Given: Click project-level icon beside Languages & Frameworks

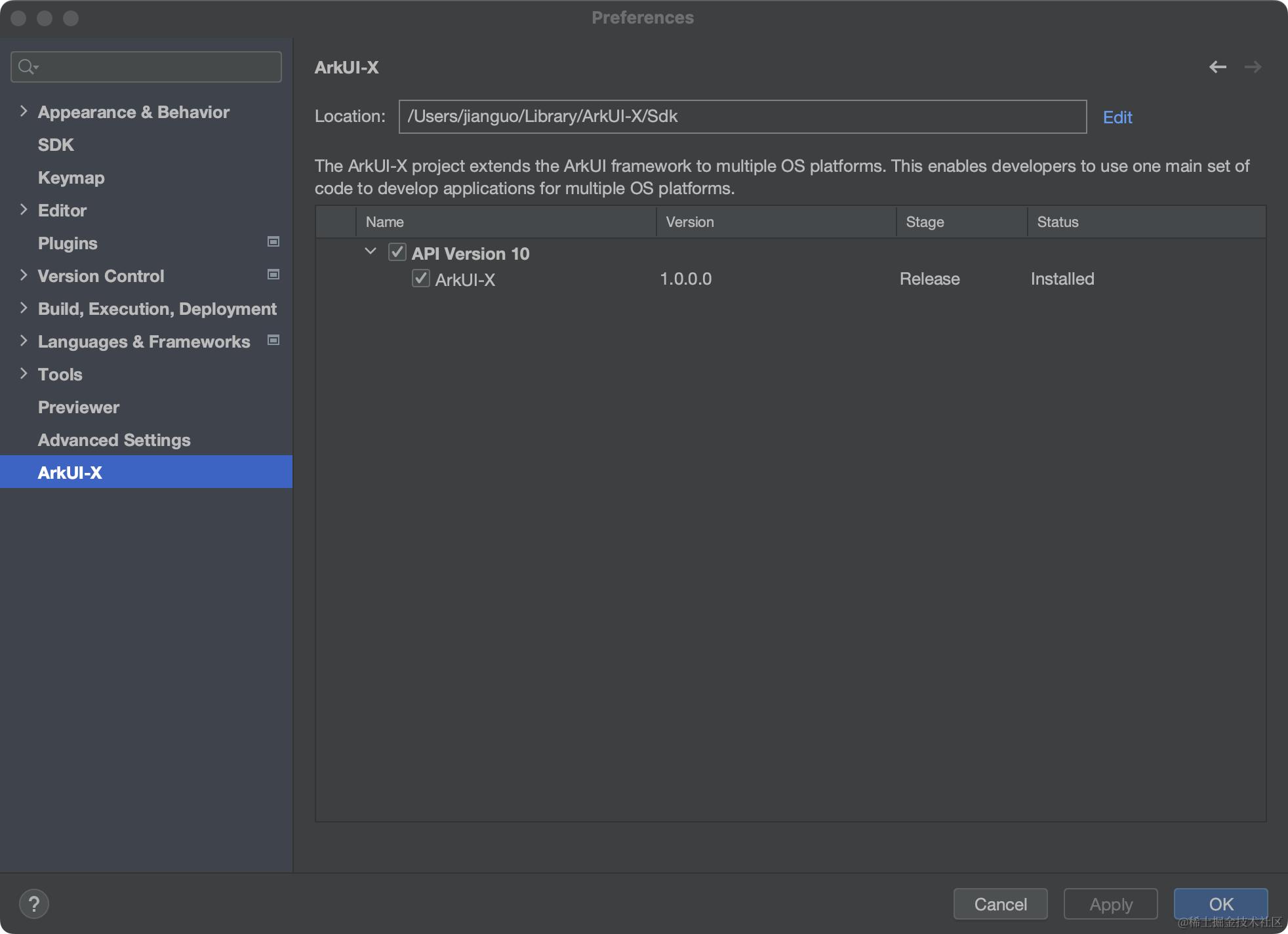Looking at the screenshot, I should [273, 340].
